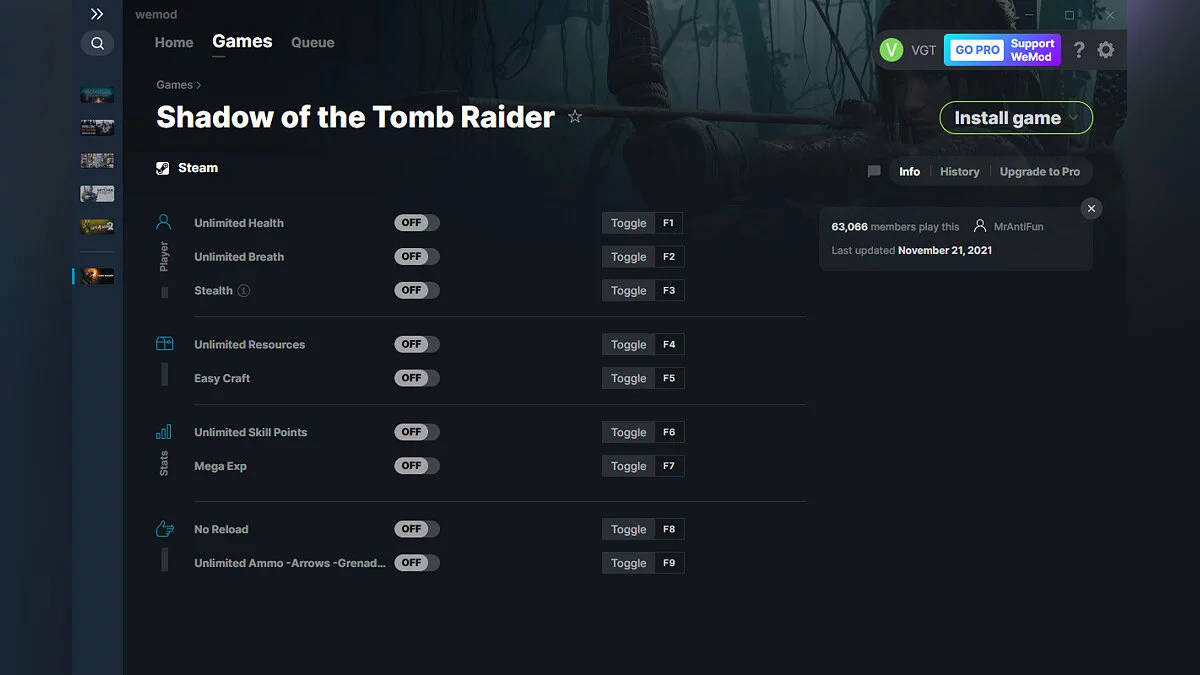Expand the left sidebar with the arrows

97,14
